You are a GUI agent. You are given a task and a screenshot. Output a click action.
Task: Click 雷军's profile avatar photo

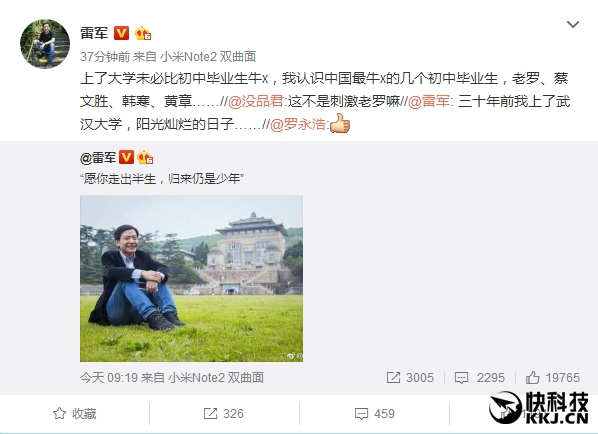(x=45, y=44)
